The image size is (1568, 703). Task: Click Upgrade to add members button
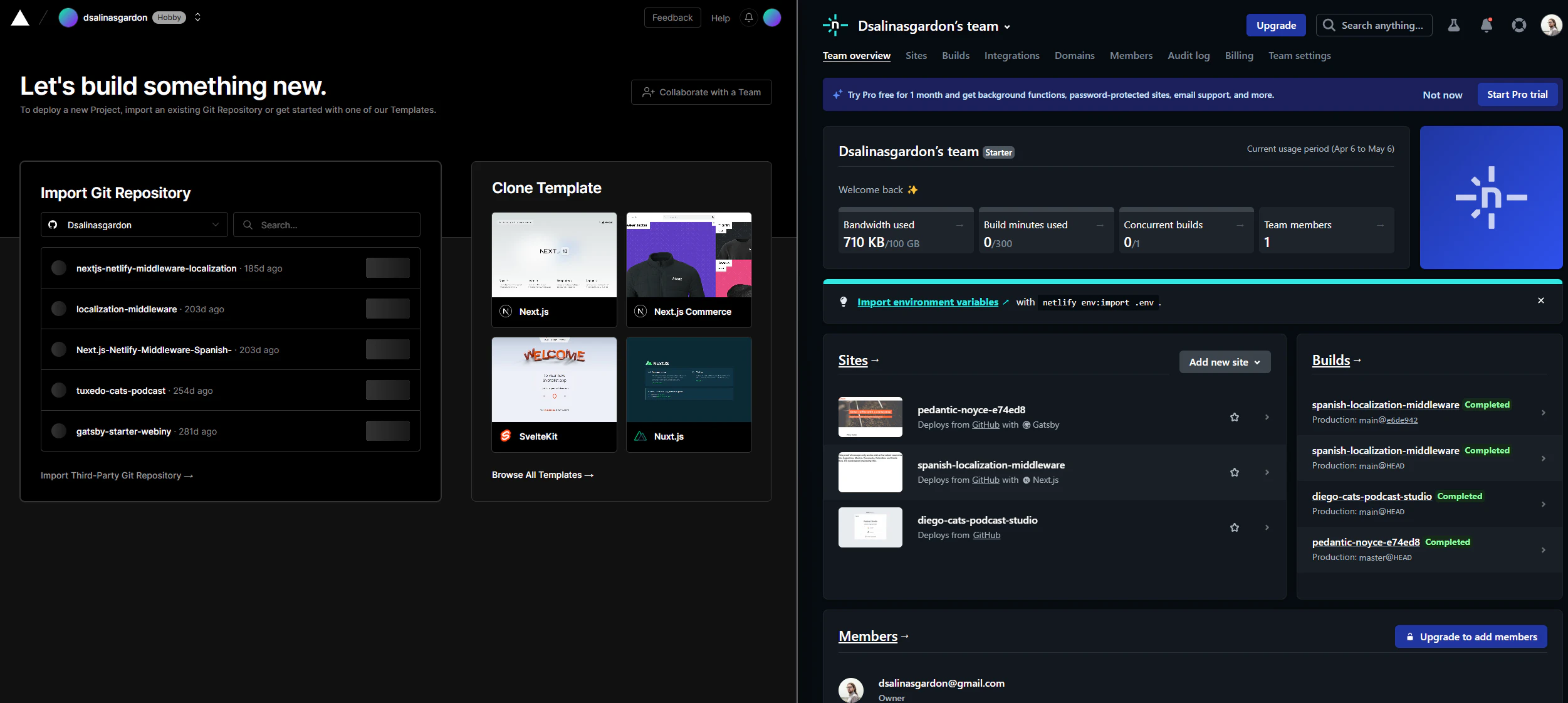tap(1471, 637)
